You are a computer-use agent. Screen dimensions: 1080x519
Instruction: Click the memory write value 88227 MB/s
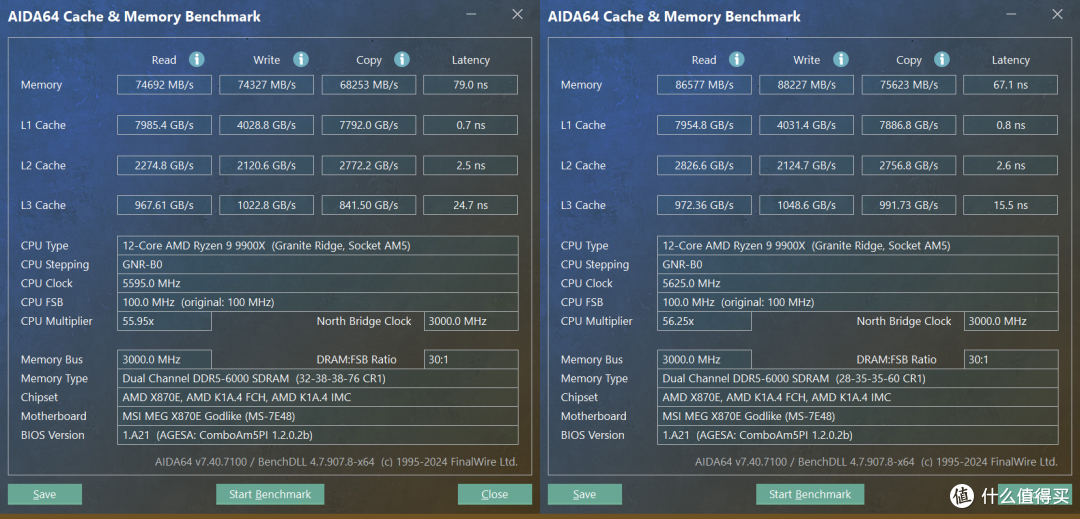click(806, 85)
